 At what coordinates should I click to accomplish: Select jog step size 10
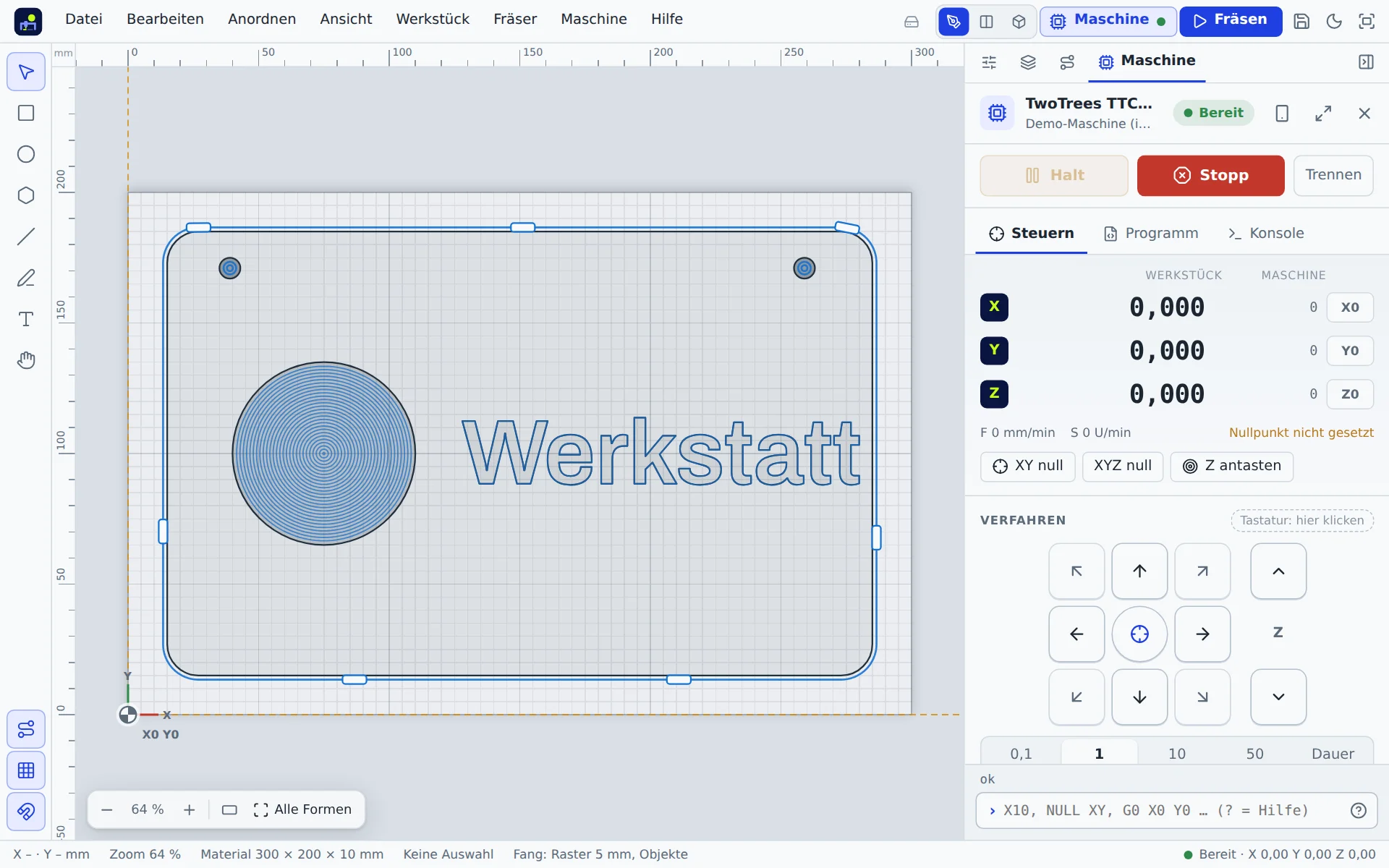pos(1177,754)
